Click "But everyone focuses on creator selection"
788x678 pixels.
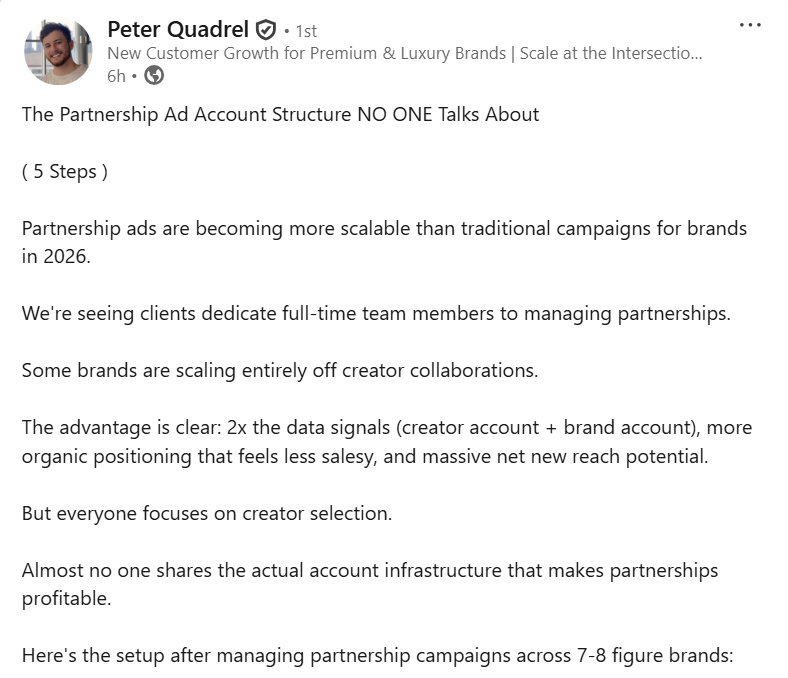click(x=207, y=512)
